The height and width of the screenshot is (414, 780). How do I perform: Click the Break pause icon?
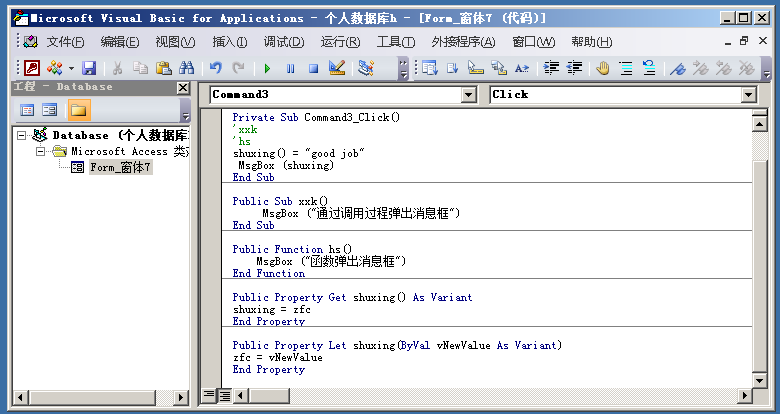click(x=291, y=68)
